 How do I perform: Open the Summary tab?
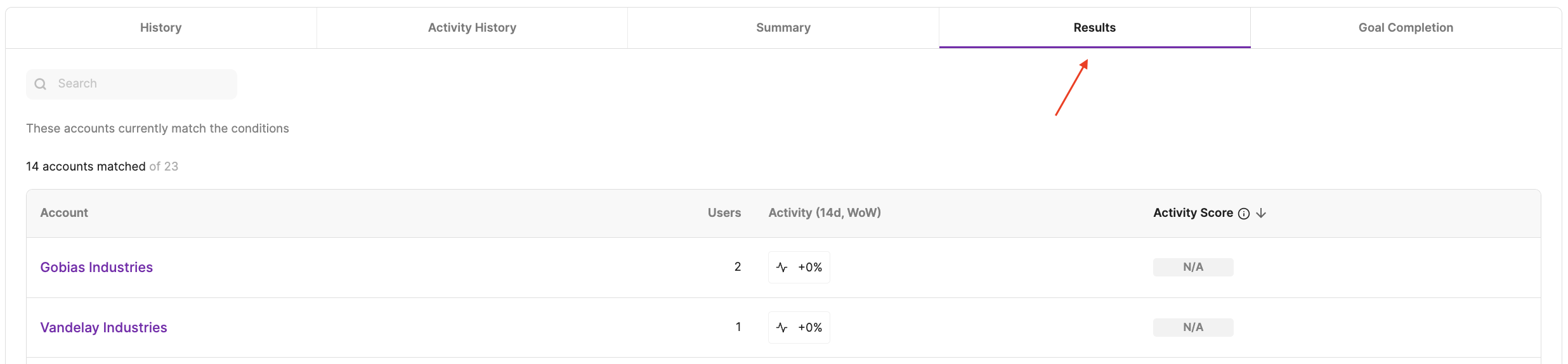[x=783, y=28]
